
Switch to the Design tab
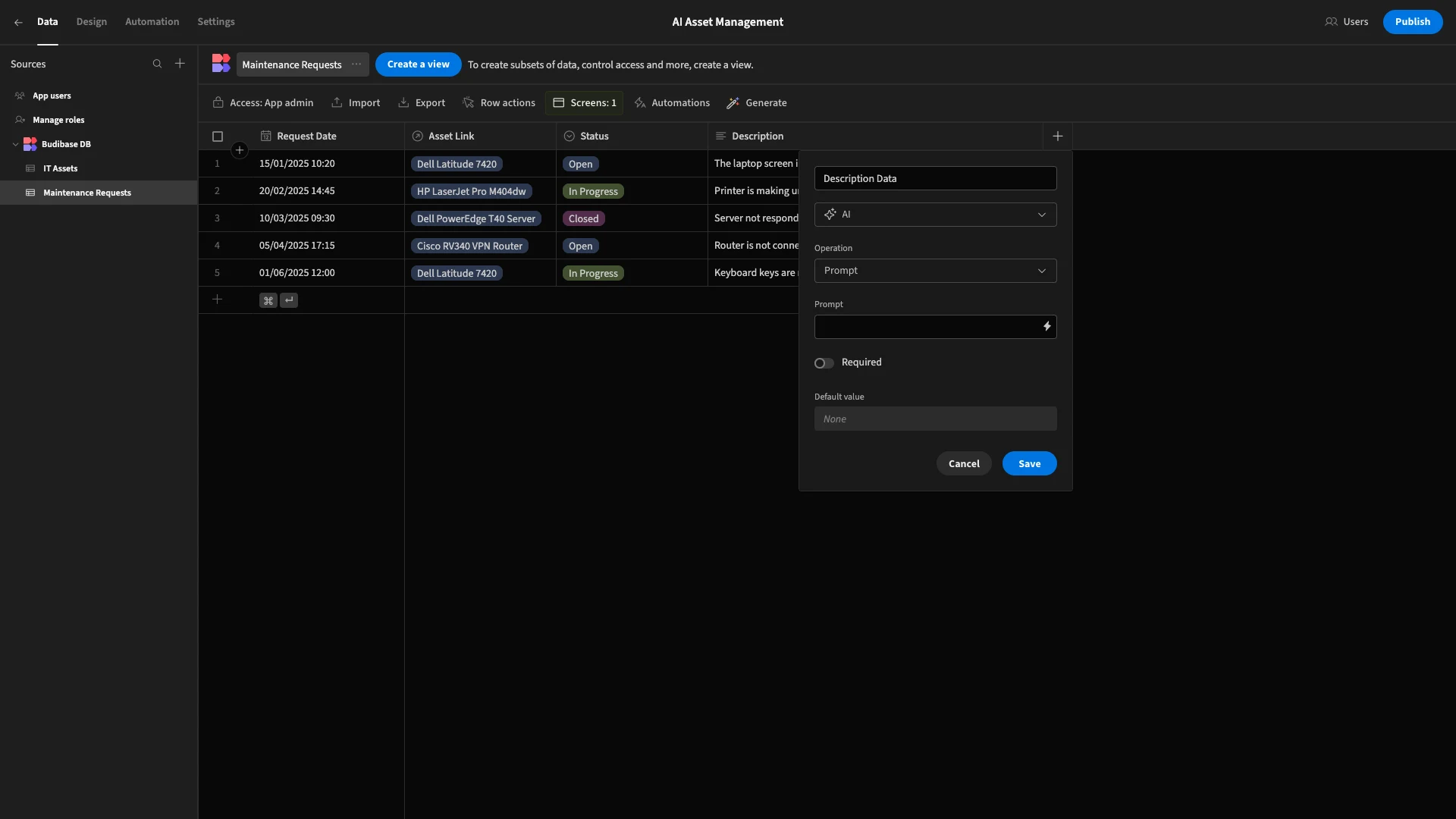[x=92, y=22]
